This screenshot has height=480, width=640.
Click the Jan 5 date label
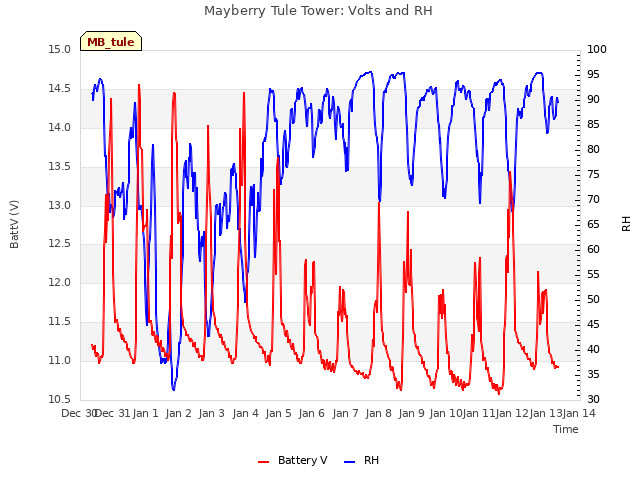[279, 413]
